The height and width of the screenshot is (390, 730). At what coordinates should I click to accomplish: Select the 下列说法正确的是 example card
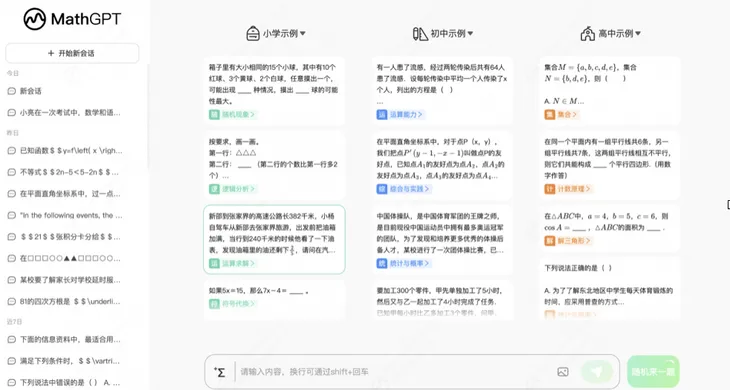pyautogui.click(x=609, y=289)
